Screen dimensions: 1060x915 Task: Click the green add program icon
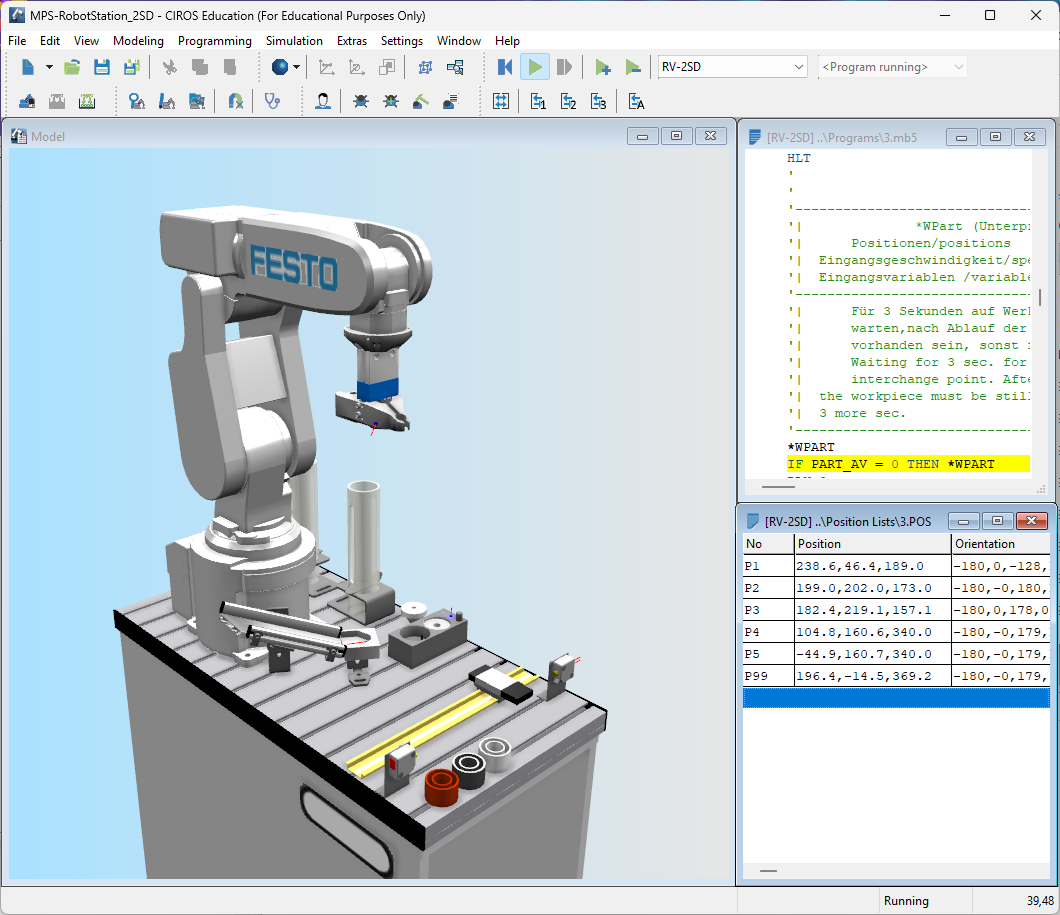602,67
